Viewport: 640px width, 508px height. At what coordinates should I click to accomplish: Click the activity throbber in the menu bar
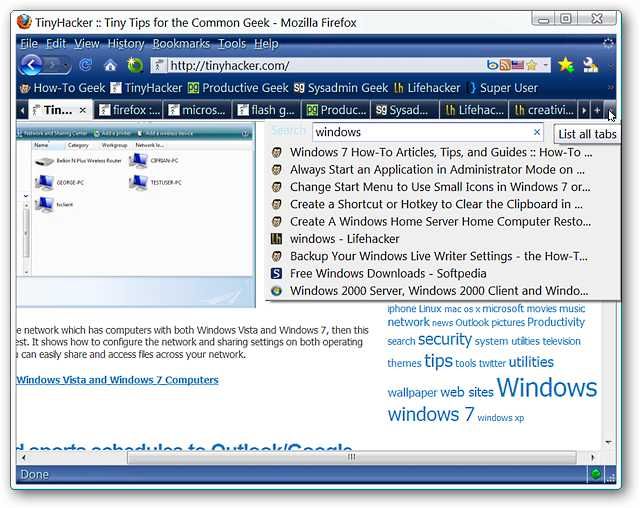[608, 43]
